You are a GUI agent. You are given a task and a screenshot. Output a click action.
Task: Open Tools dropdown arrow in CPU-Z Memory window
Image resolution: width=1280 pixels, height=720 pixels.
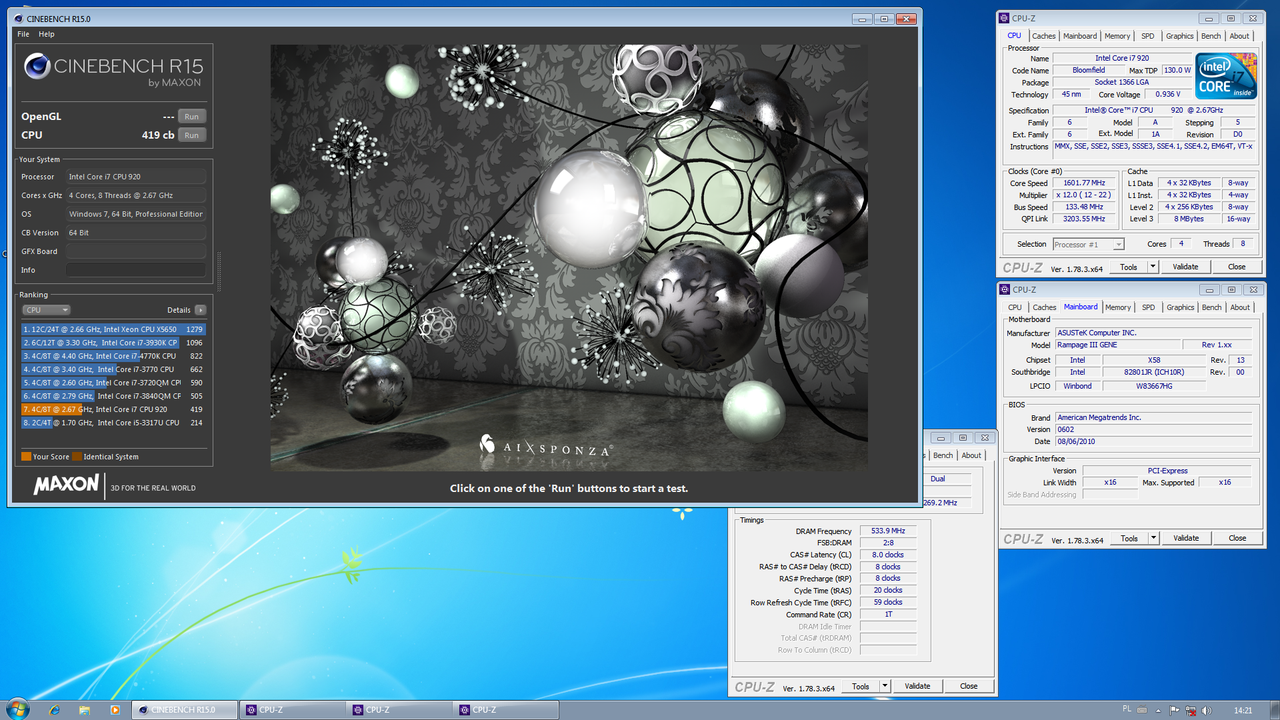click(885, 686)
